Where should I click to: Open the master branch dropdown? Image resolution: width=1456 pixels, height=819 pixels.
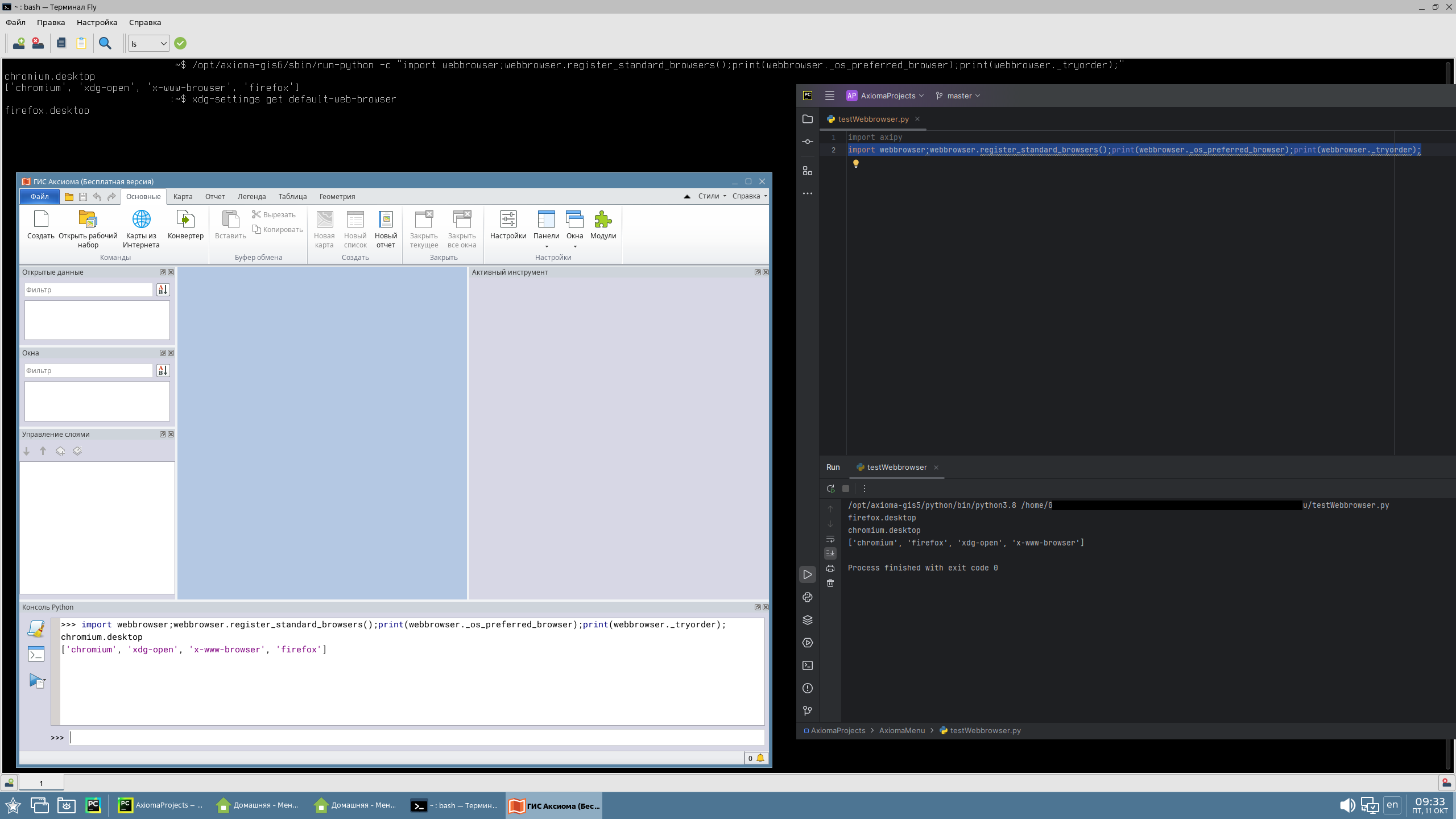959,96
